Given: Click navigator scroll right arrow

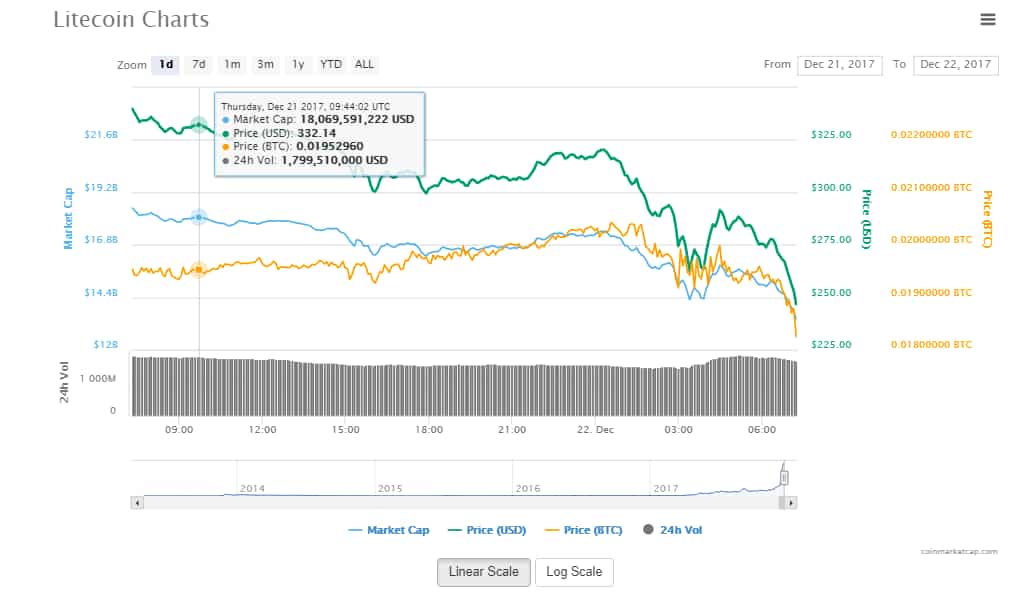Looking at the screenshot, I should tap(791, 503).
